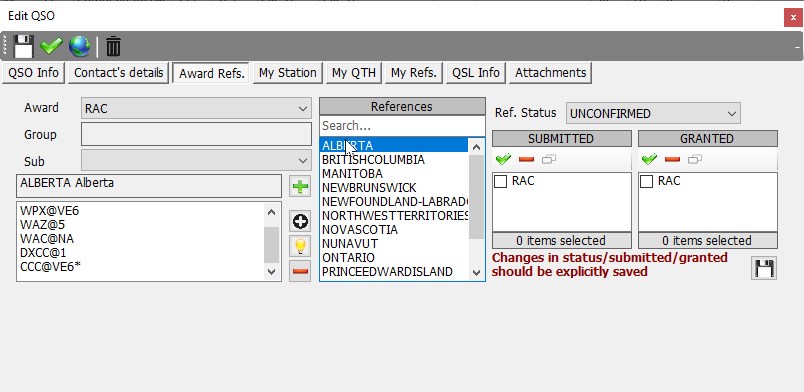This screenshot has width=804, height=392.
Task: Select DXCC@1 in the award refs list
Action: [x=140, y=252]
